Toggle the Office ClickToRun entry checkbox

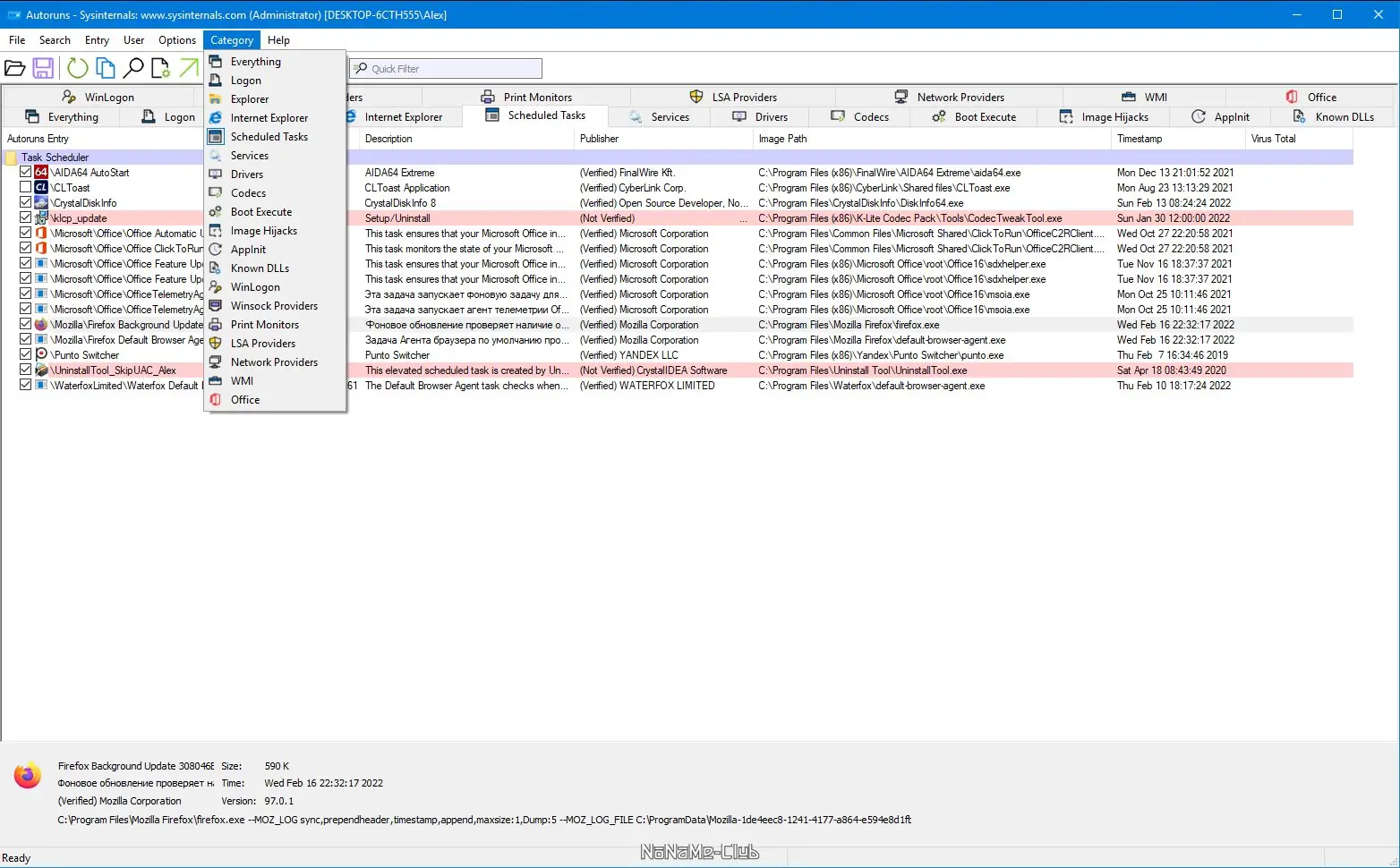[26, 249]
